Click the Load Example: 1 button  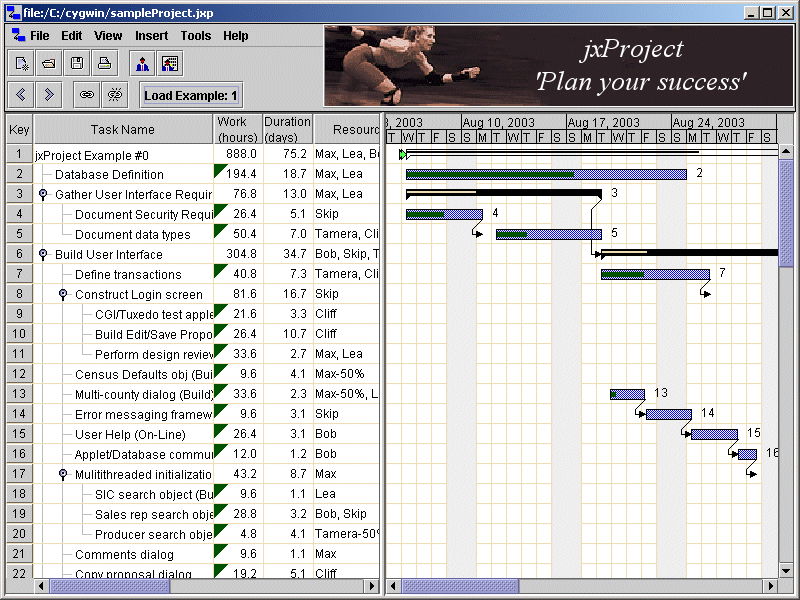click(191, 95)
